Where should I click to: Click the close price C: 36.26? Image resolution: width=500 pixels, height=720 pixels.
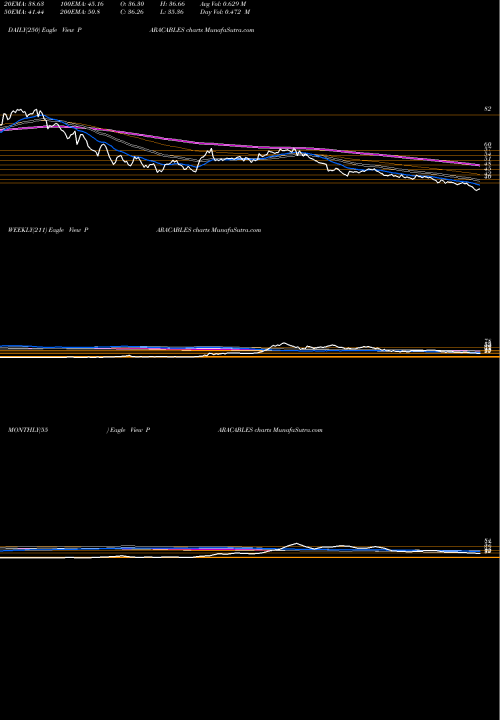[x=132, y=12]
